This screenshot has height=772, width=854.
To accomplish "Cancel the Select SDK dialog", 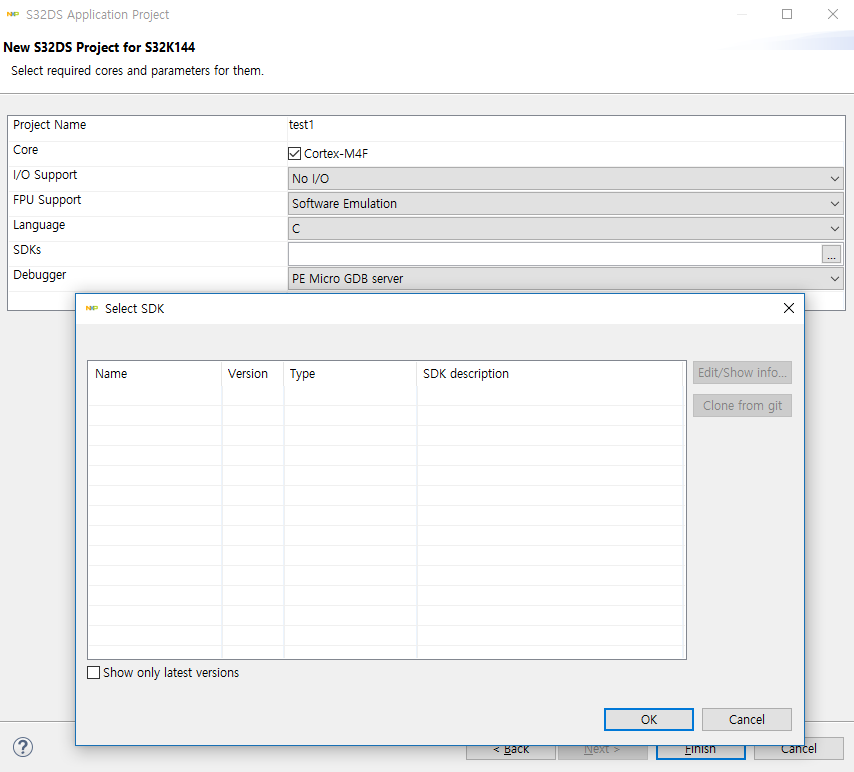I will 747,720.
